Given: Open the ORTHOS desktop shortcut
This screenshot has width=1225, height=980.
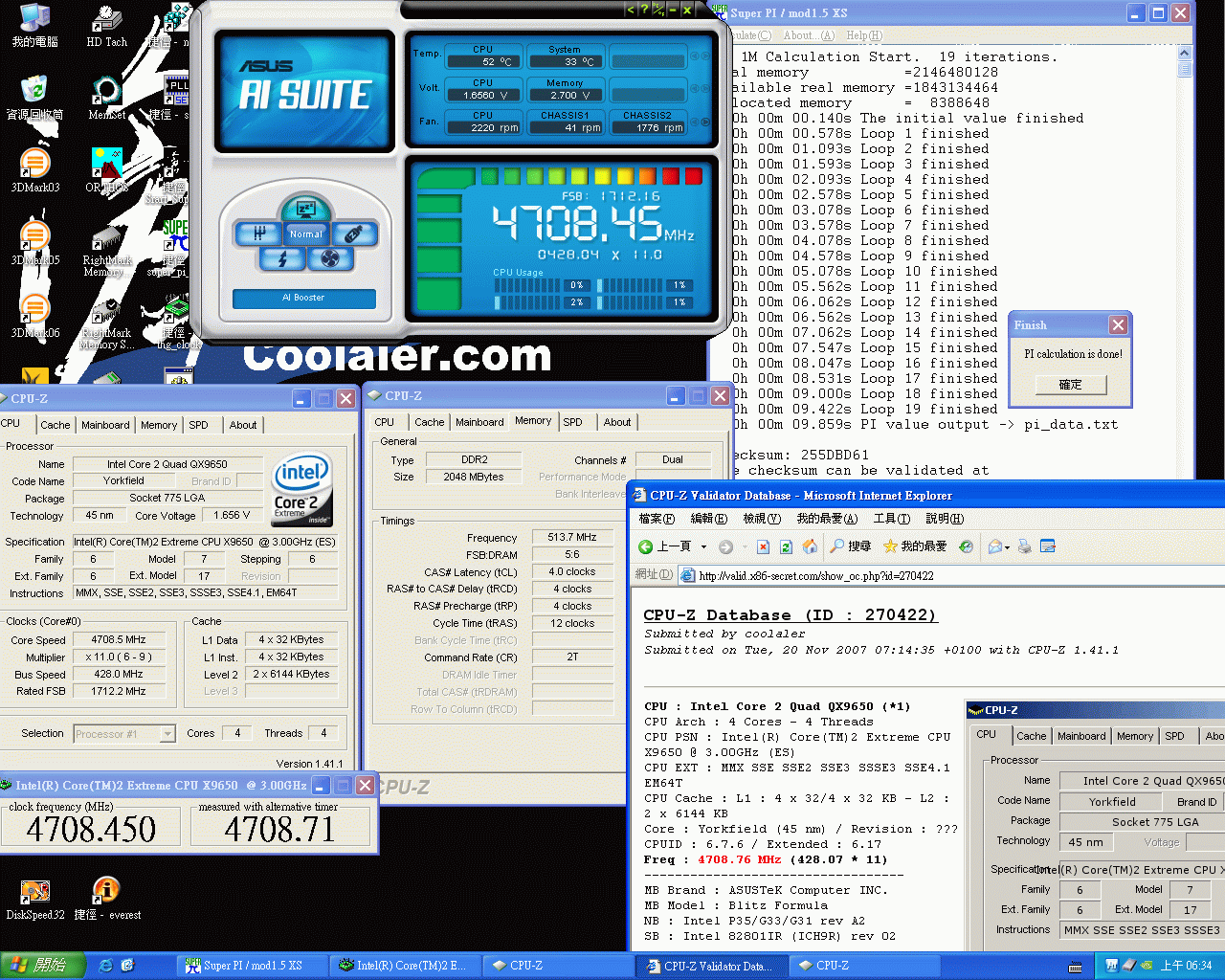Looking at the screenshot, I should (x=106, y=170).
